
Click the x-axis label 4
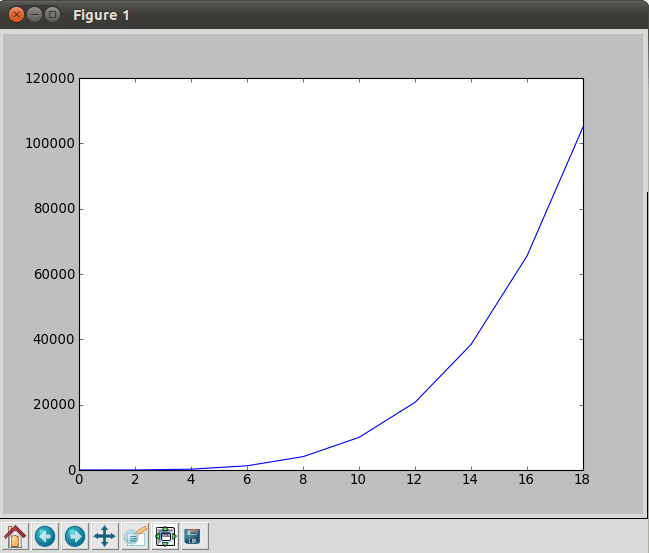click(191, 479)
